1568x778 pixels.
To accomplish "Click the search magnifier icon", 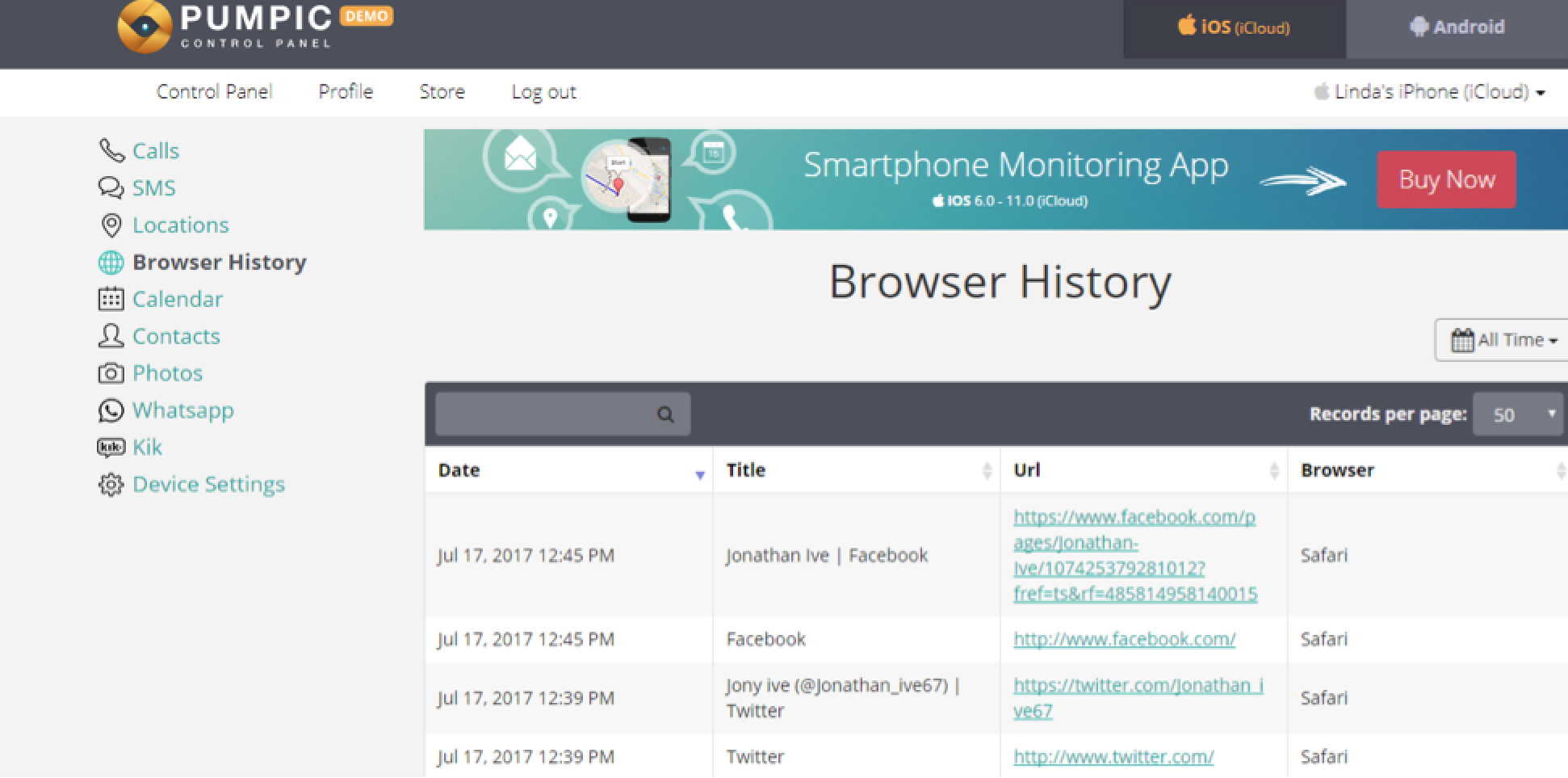I will [665, 414].
